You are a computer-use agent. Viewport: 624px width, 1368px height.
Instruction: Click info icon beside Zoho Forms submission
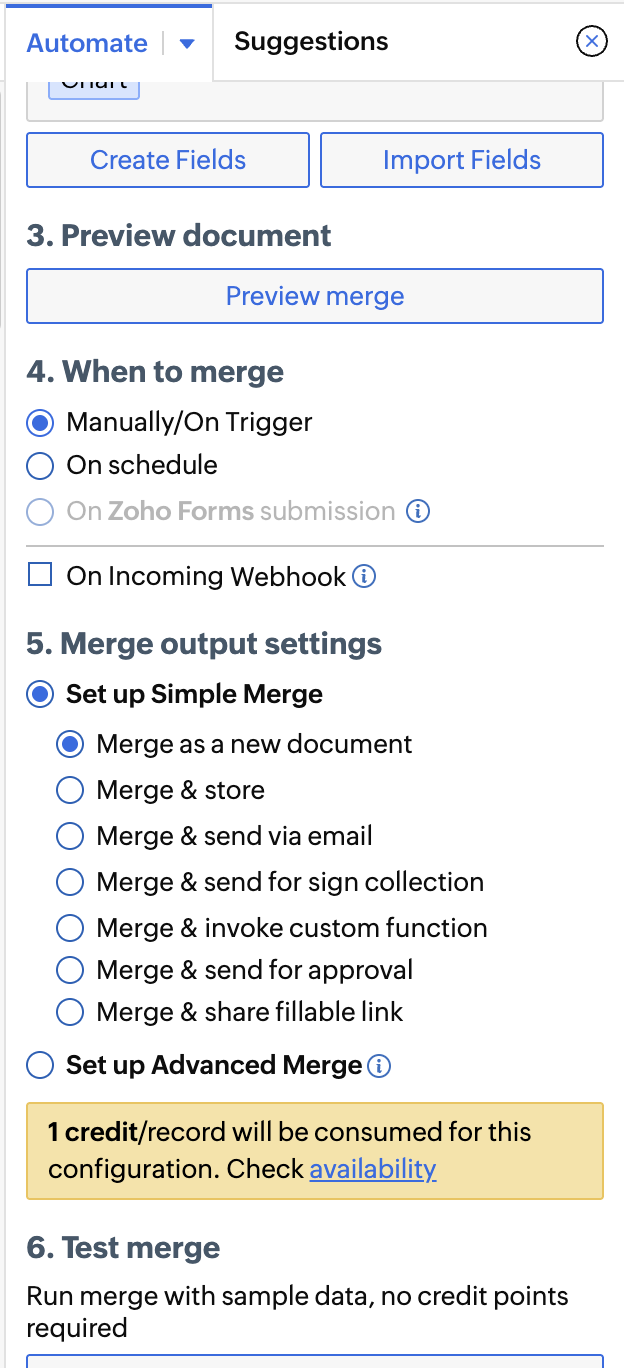click(419, 512)
